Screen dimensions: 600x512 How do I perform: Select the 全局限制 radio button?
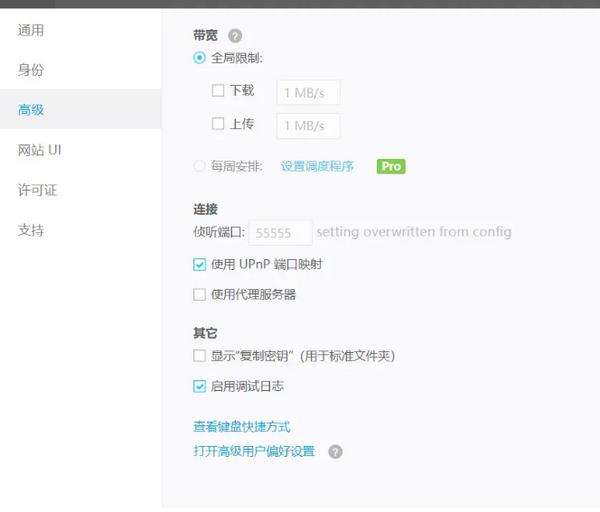pyautogui.click(x=200, y=58)
